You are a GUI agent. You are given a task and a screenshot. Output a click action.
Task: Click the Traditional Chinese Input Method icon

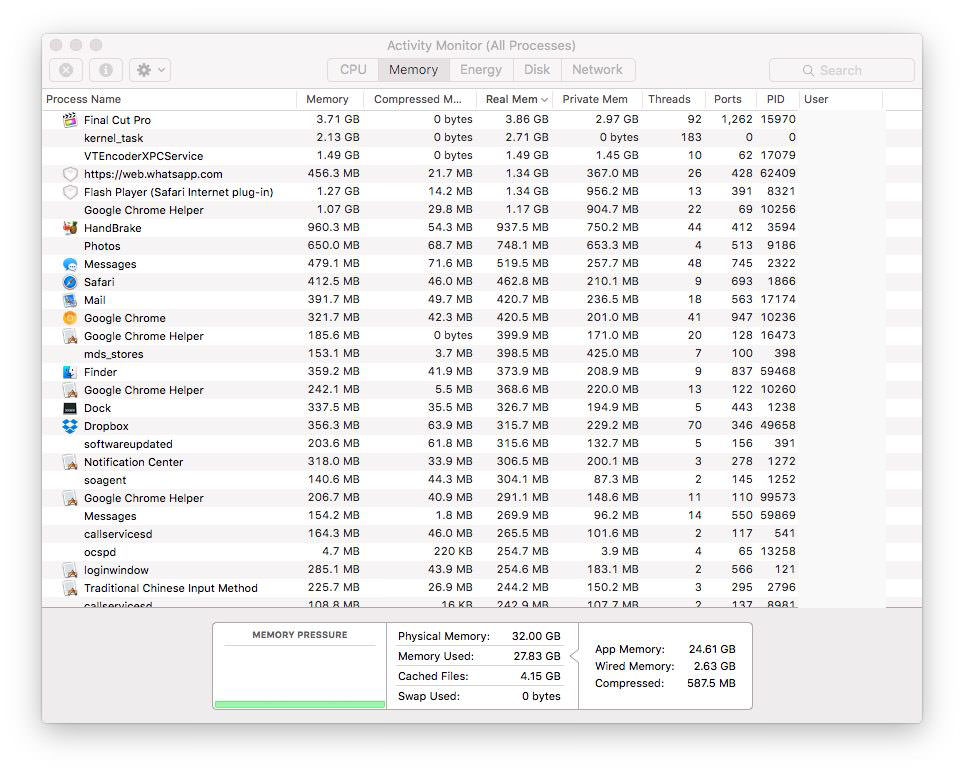pos(70,589)
